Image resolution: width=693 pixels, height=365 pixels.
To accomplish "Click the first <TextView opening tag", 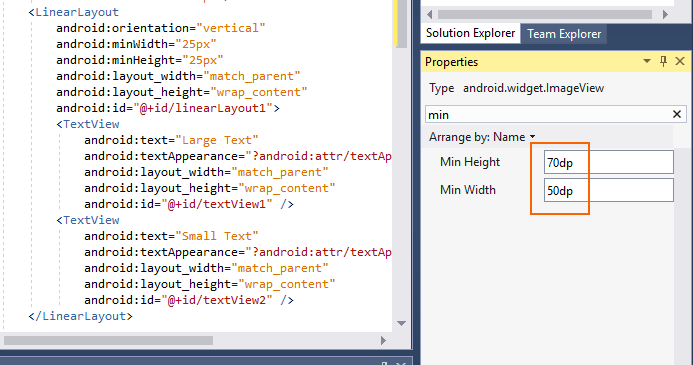I will click(88, 124).
